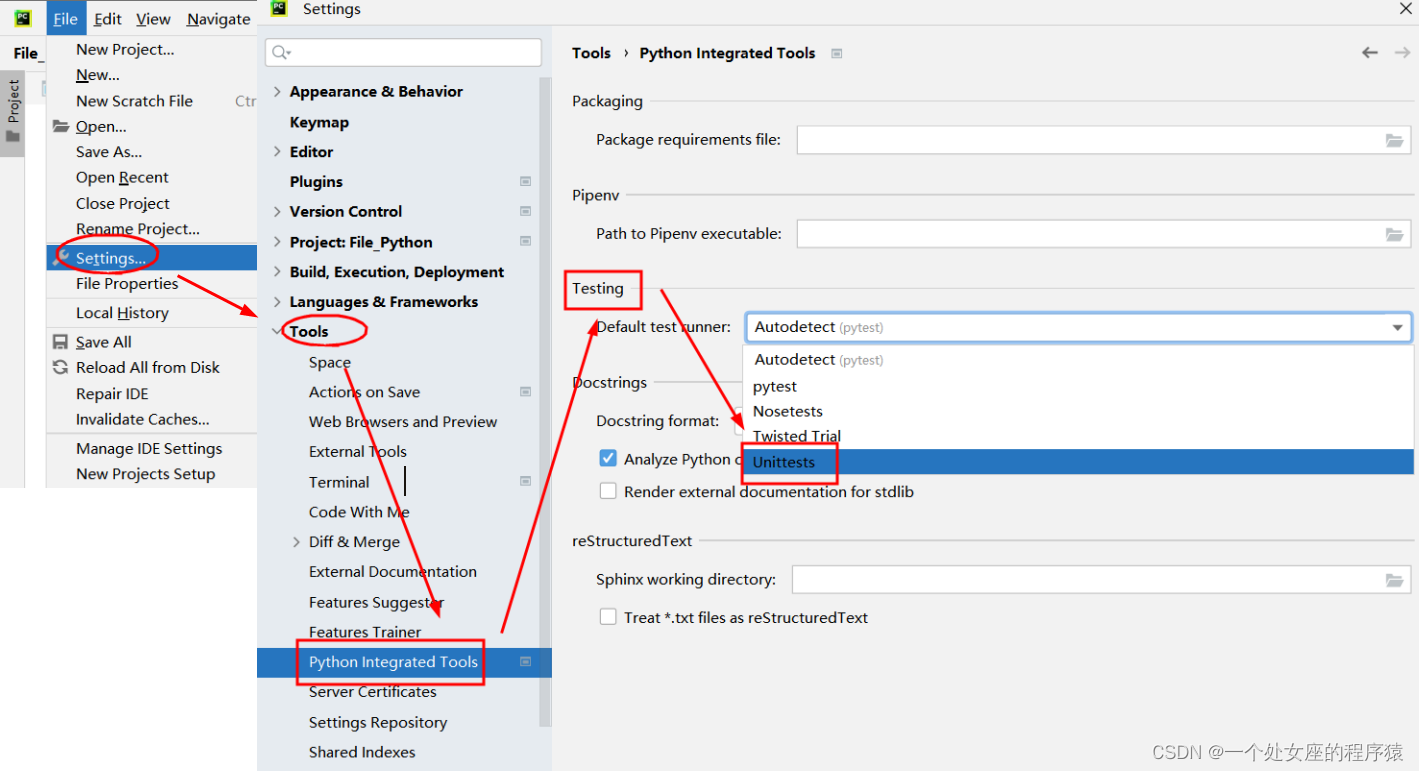Click the wrench icon beside Settings...
Image resolution: width=1419 pixels, height=771 pixels.
click(x=61, y=257)
